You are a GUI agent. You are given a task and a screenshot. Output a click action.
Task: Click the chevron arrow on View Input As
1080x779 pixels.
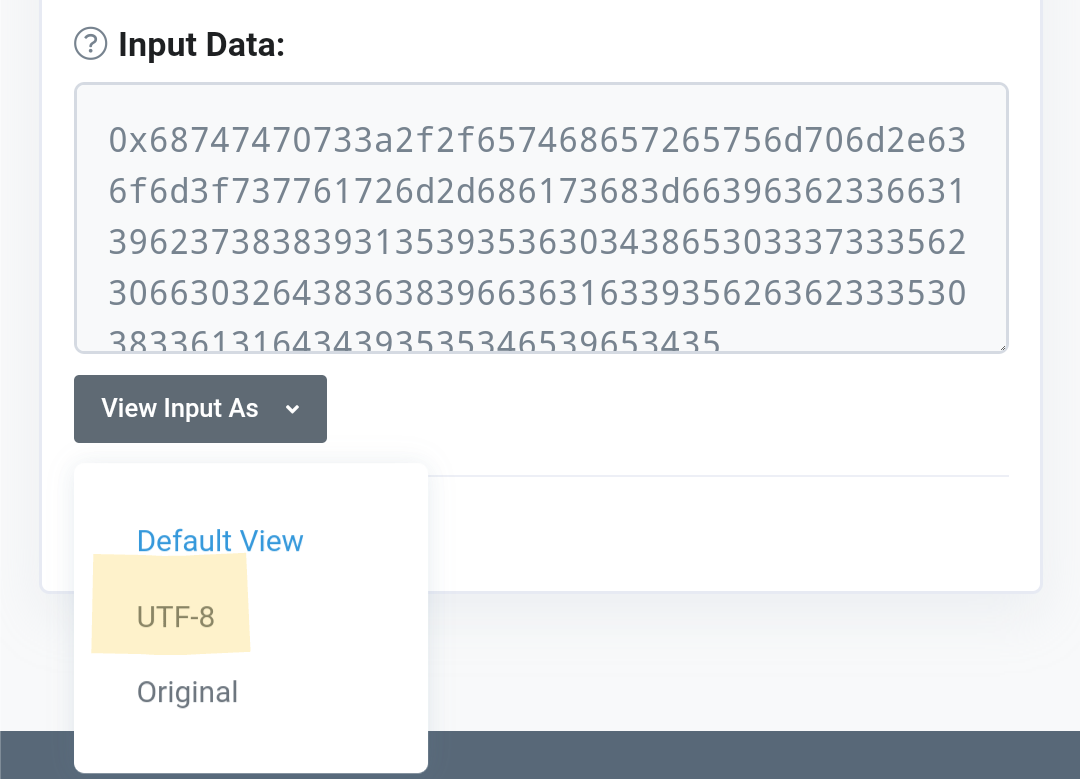(292, 409)
